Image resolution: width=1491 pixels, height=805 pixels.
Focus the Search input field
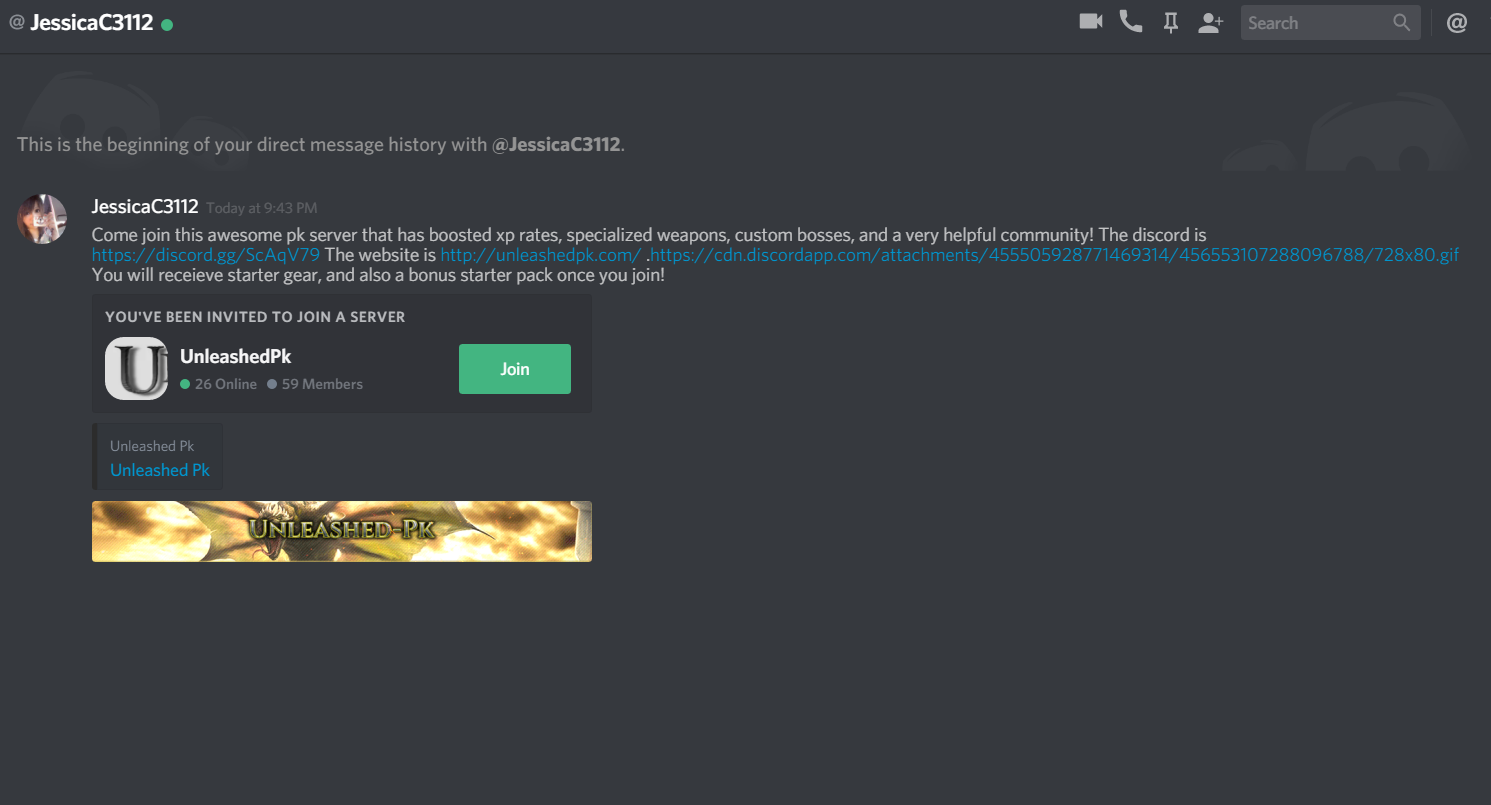1330,22
